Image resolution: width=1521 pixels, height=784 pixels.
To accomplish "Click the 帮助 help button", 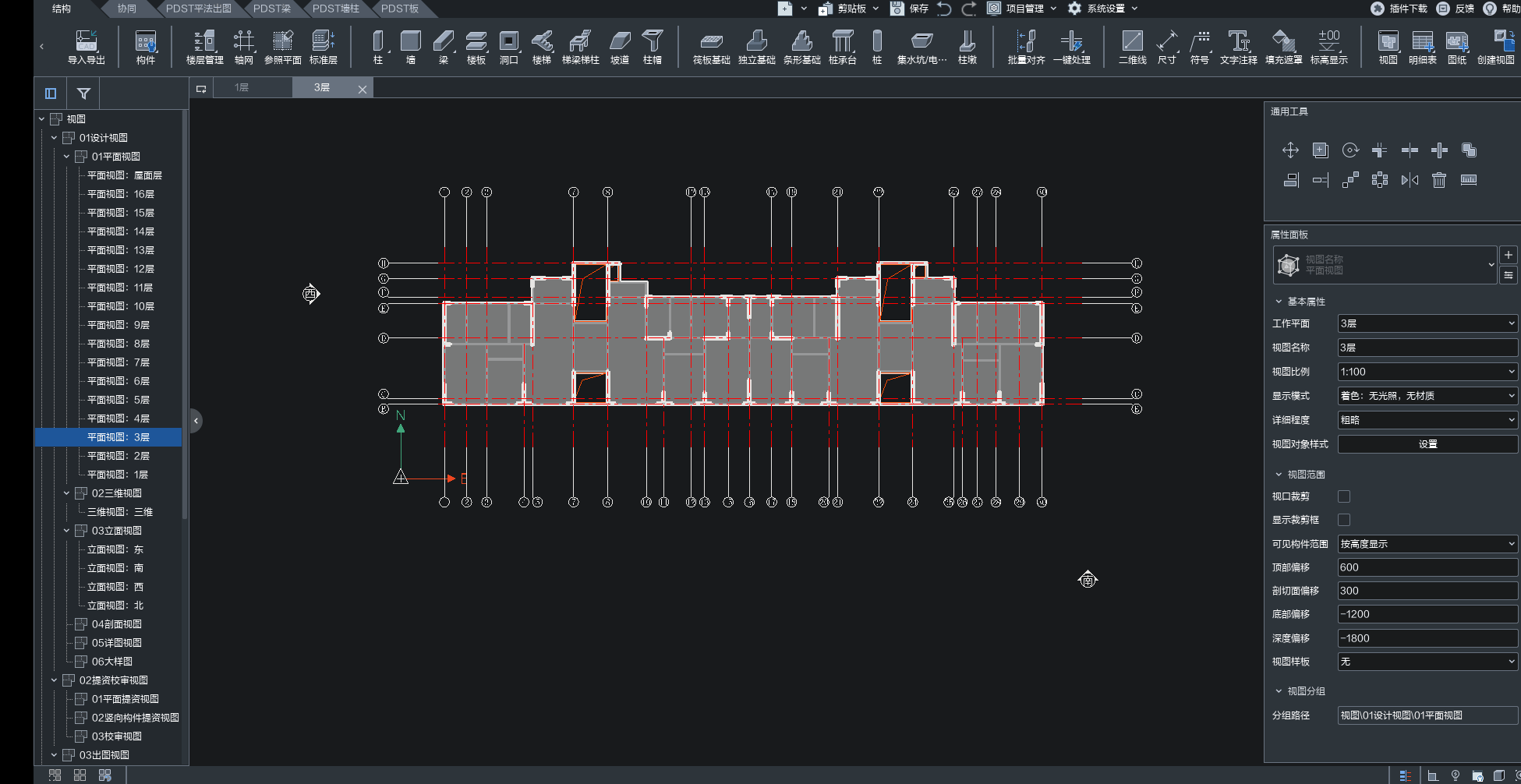I will [1502, 9].
